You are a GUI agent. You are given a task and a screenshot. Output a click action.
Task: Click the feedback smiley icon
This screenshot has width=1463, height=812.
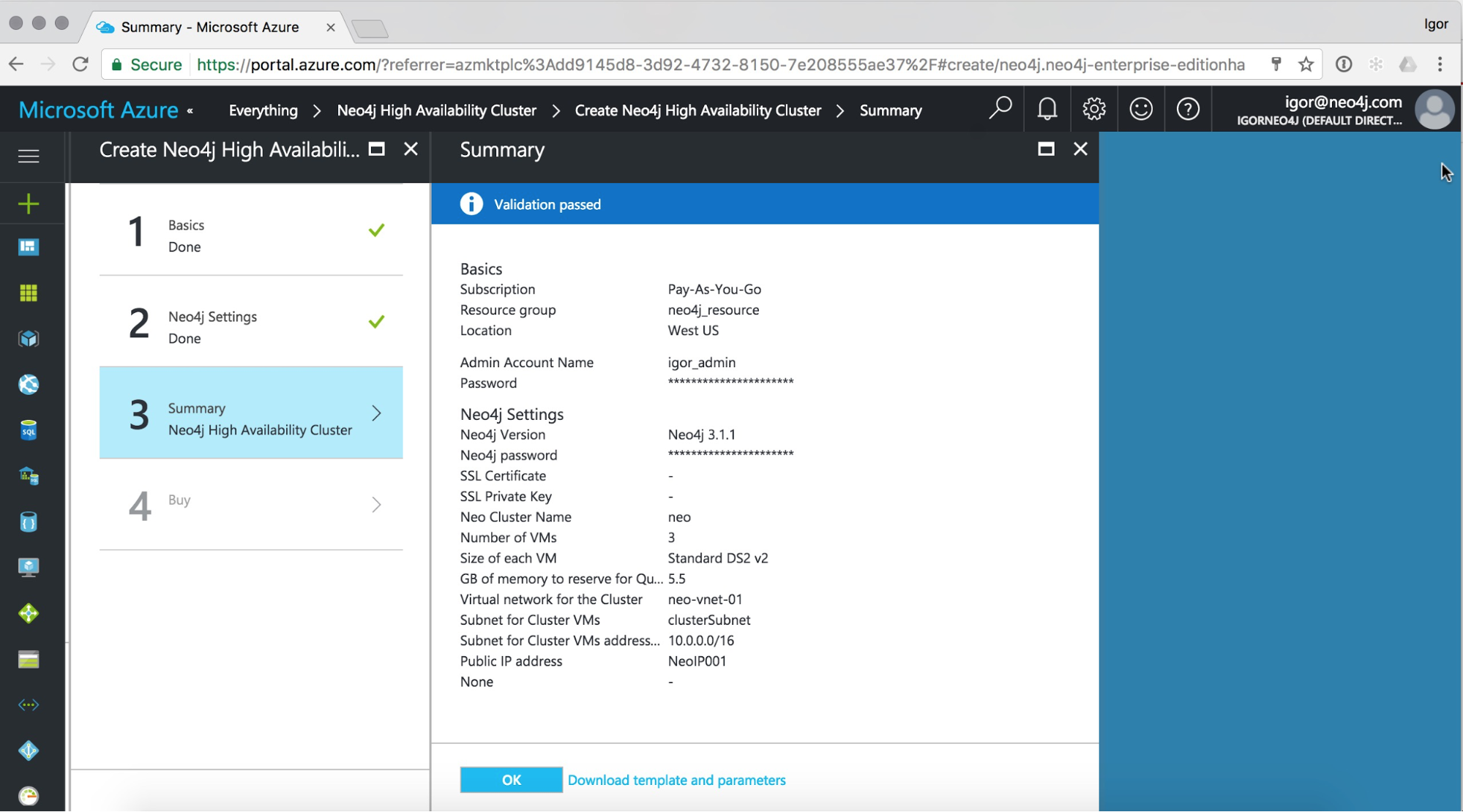(1141, 110)
